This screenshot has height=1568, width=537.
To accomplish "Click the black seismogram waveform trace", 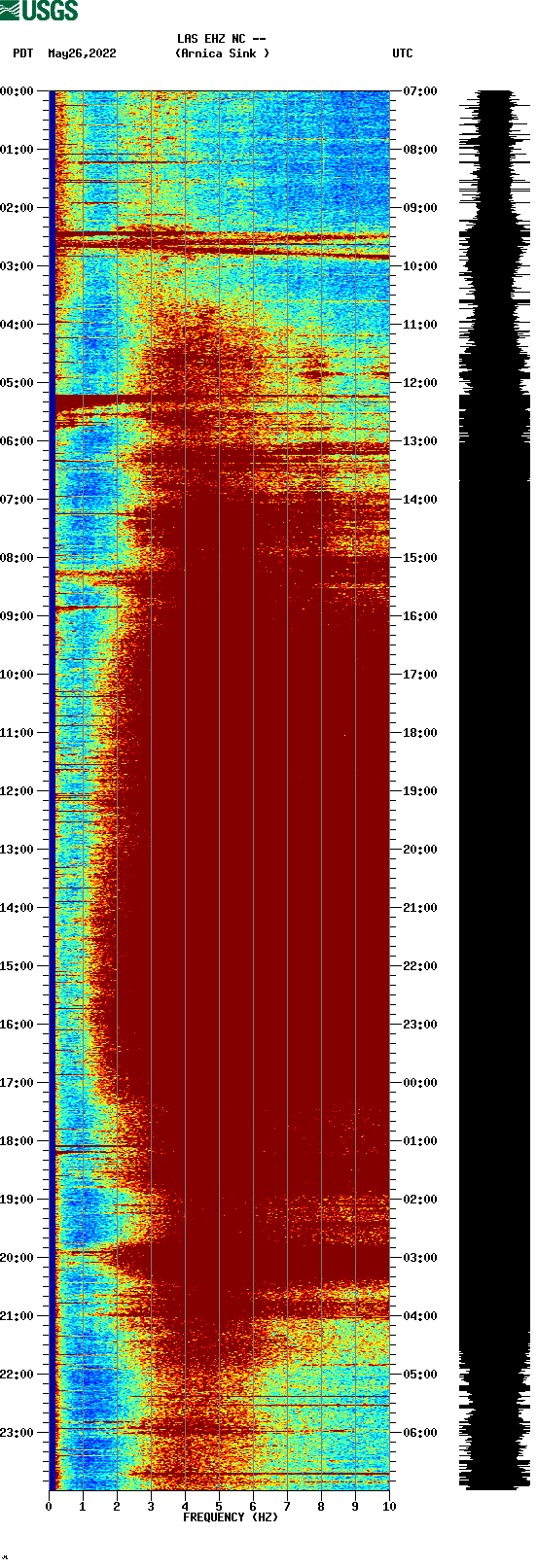I will (x=495, y=790).
